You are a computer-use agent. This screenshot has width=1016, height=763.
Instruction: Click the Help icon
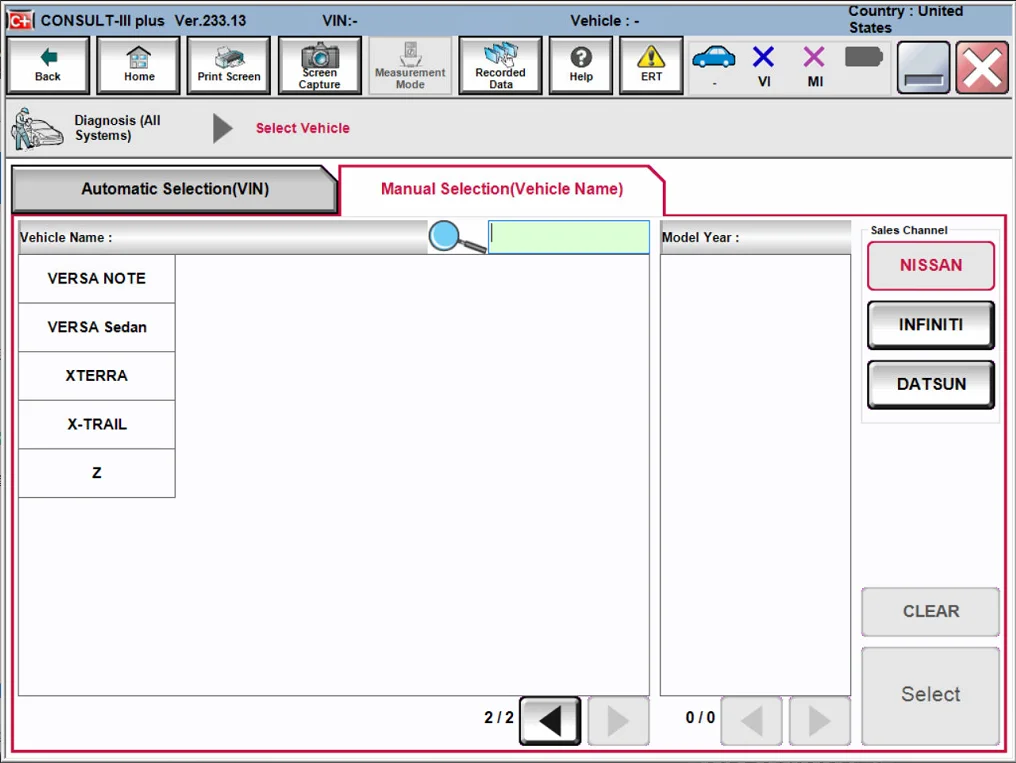coord(580,64)
